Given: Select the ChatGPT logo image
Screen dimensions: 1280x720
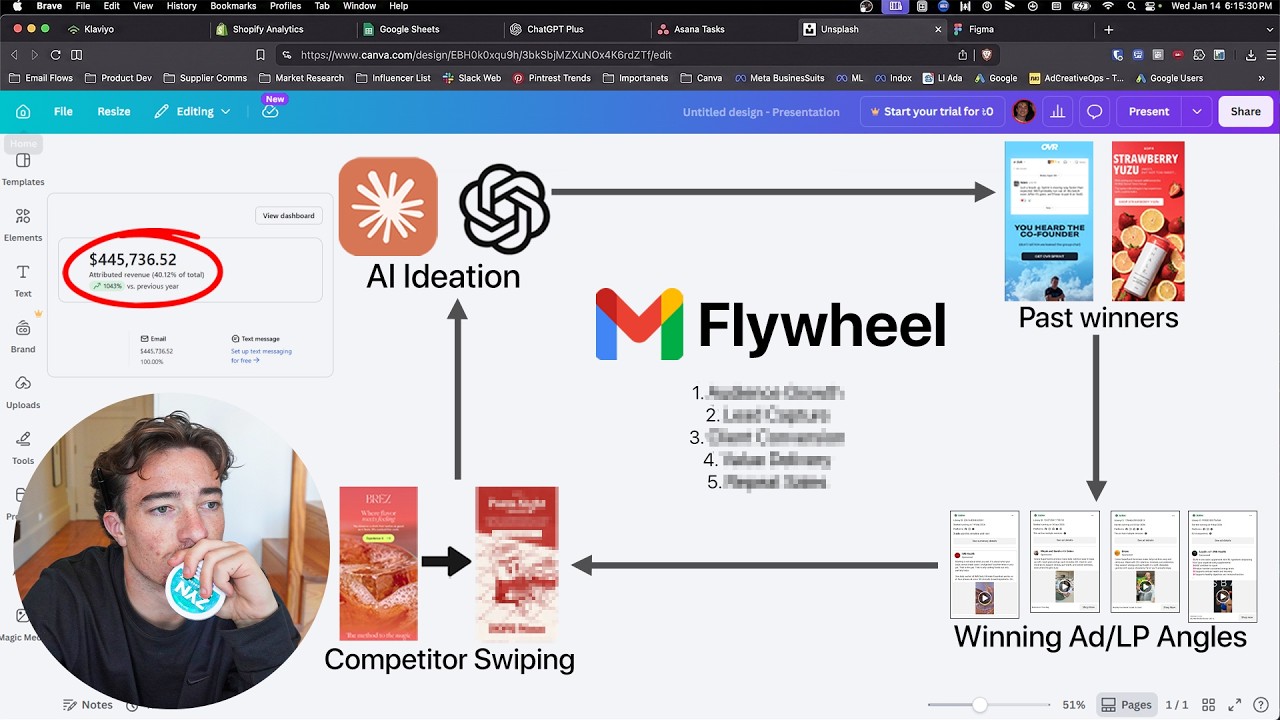Looking at the screenshot, I should [x=504, y=209].
